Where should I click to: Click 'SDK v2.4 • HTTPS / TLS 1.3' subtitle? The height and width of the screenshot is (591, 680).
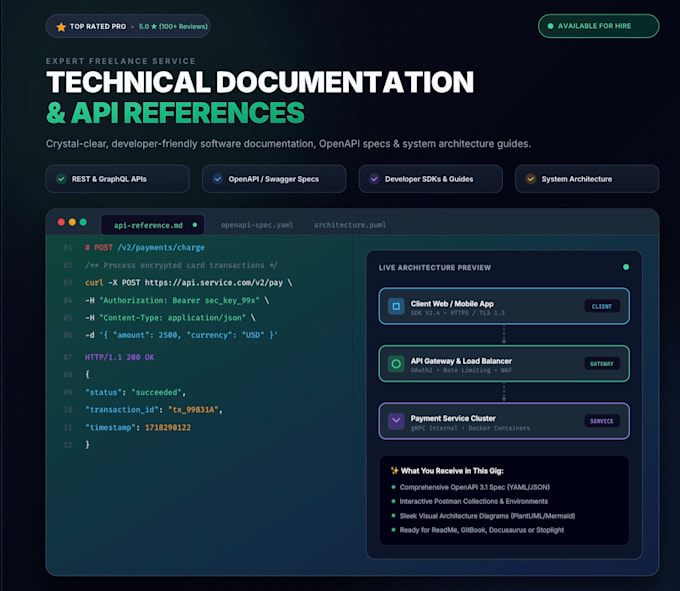point(458,313)
